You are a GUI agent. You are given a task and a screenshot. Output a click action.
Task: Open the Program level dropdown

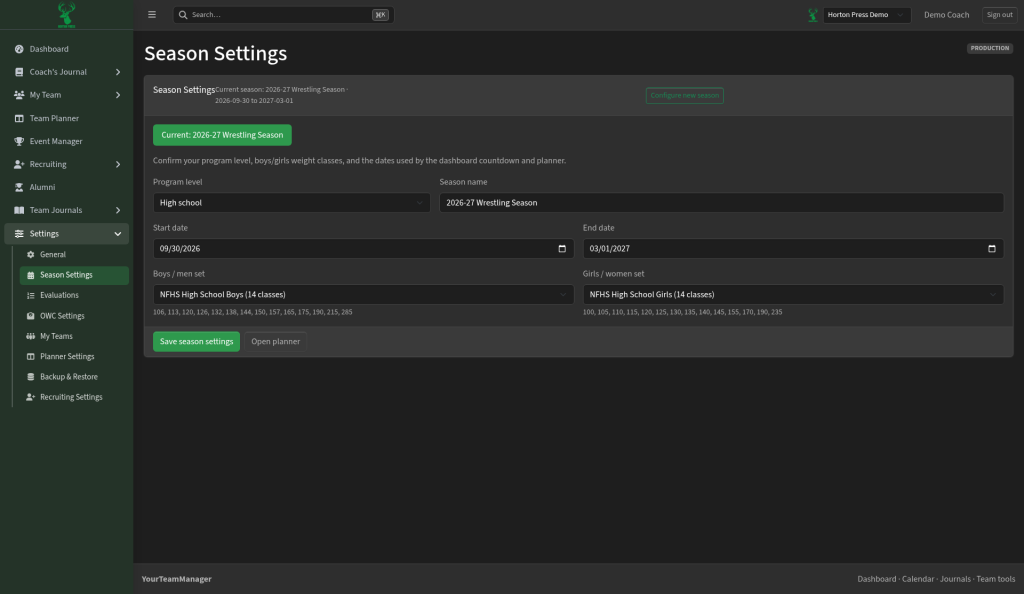[x=291, y=202]
